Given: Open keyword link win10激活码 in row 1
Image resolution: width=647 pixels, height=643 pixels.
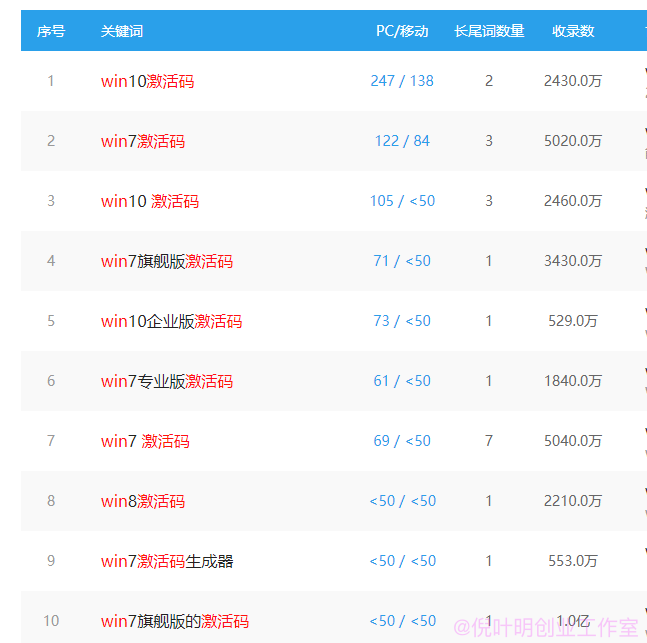Looking at the screenshot, I should pos(147,81).
